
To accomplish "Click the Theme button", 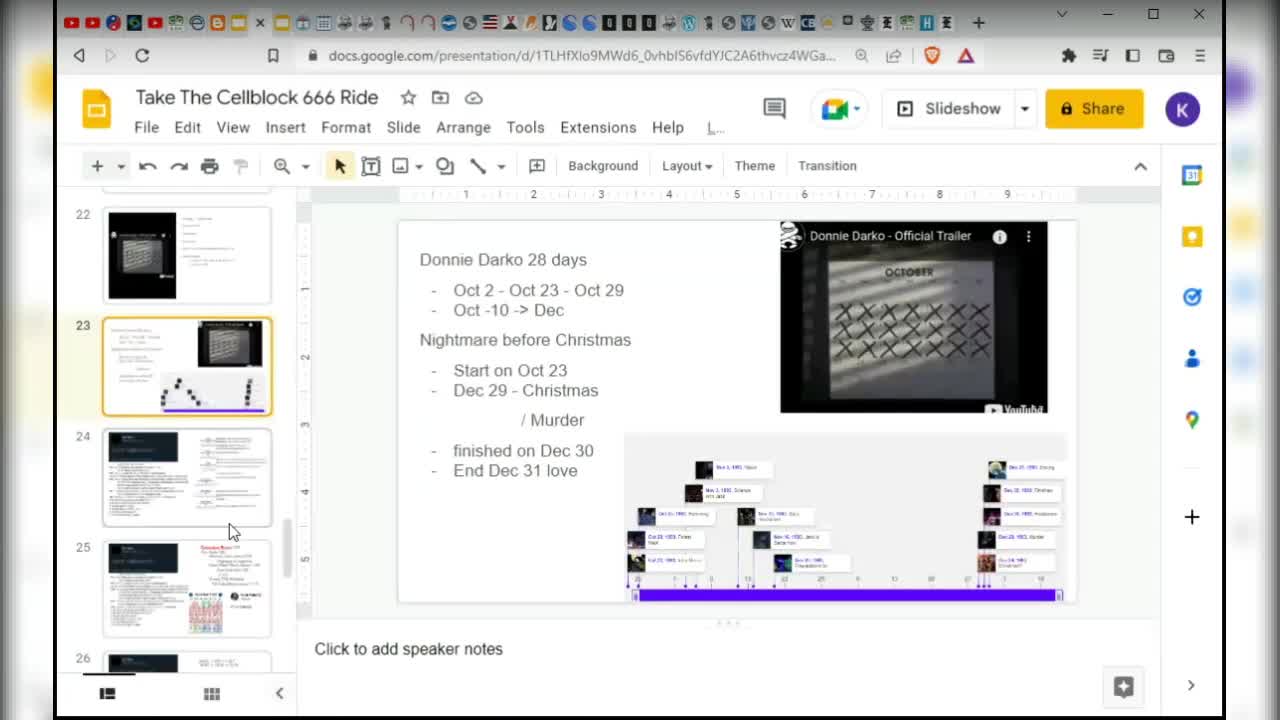I will tap(755, 166).
